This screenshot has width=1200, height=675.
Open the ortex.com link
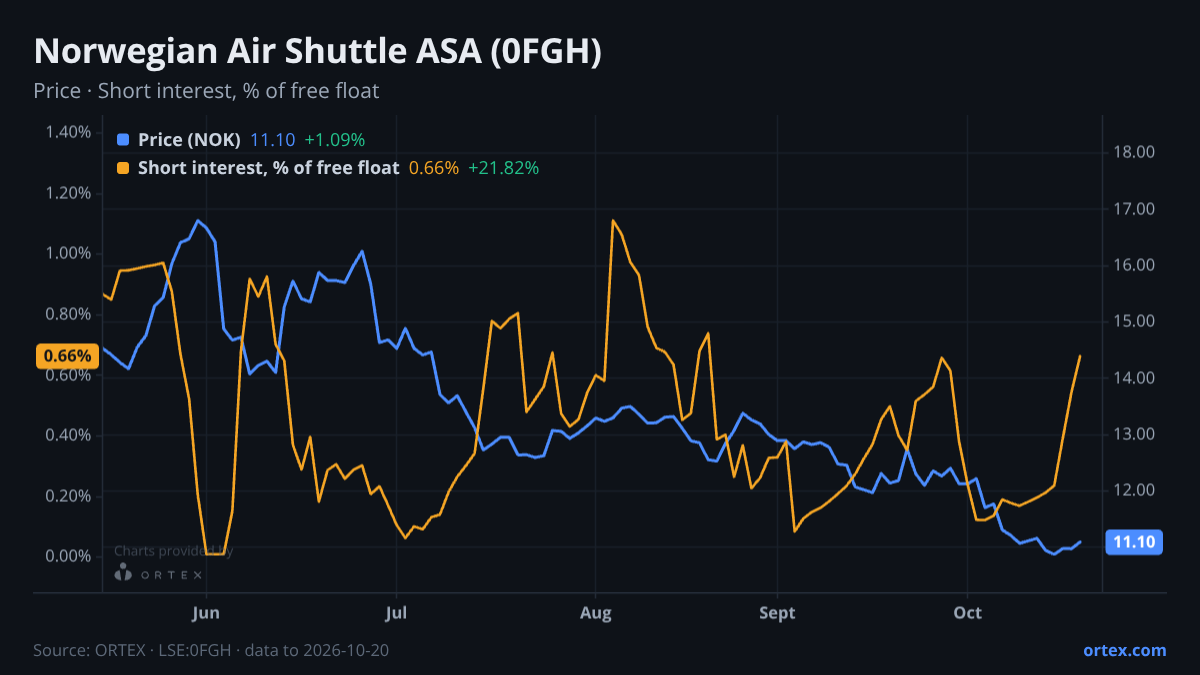click(1124, 650)
